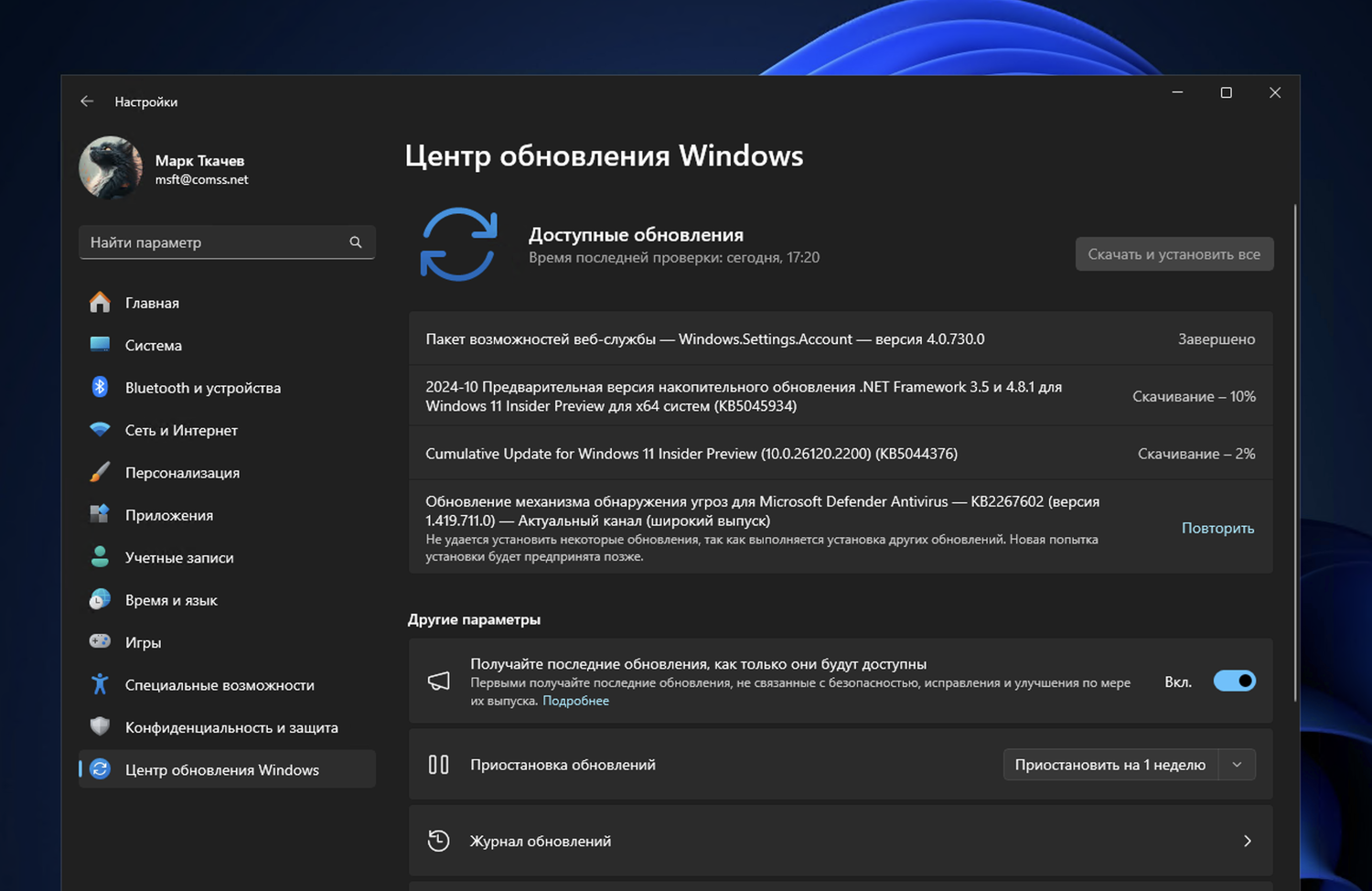Open Журнал обновлений via chevron arrow
The height and width of the screenshot is (891, 1372).
[1248, 841]
